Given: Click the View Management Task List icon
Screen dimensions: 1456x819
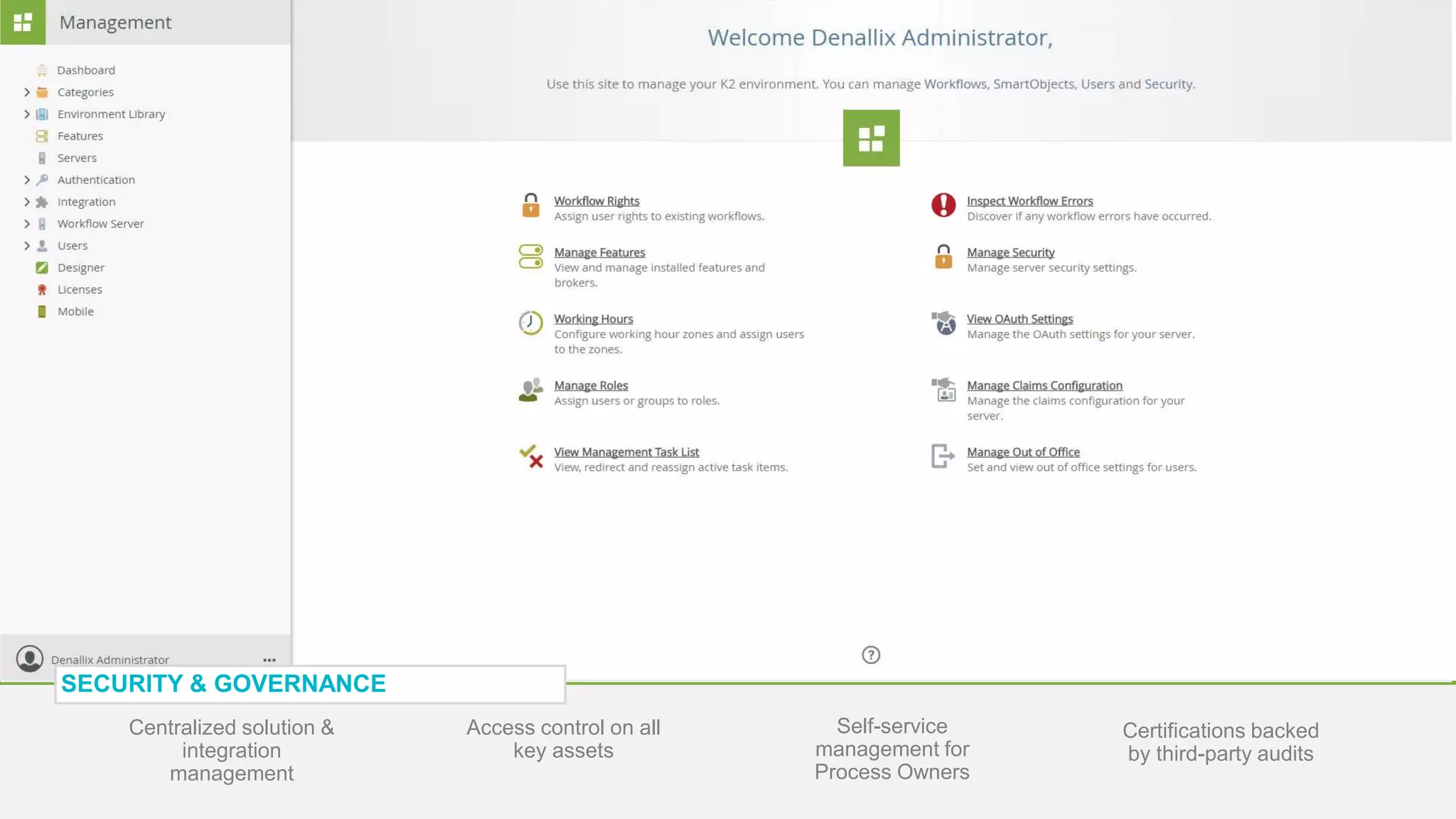Looking at the screenshot, I should (x=530, y=456).
